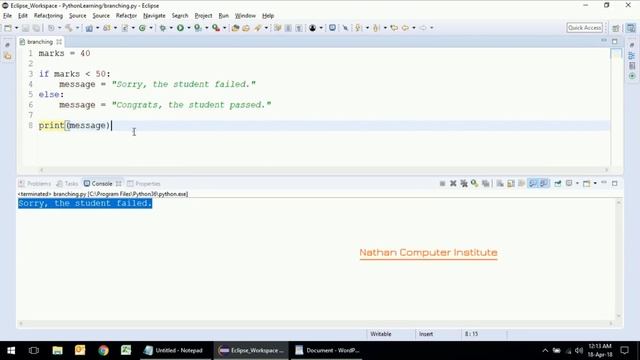Switch to the Tasks tab
The width and height of the screenshot is (640, 360).
[67, 184]
